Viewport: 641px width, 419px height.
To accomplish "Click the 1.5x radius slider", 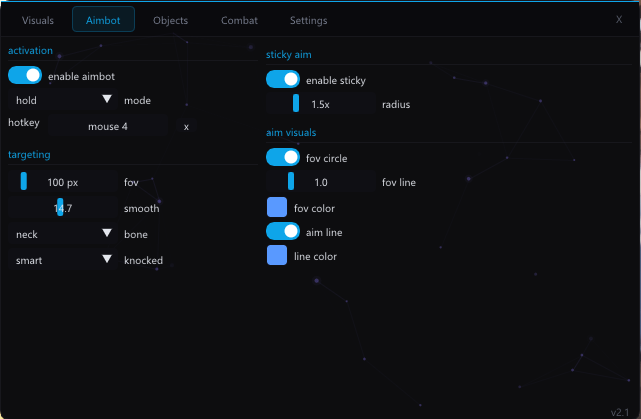I will [320, 104].
